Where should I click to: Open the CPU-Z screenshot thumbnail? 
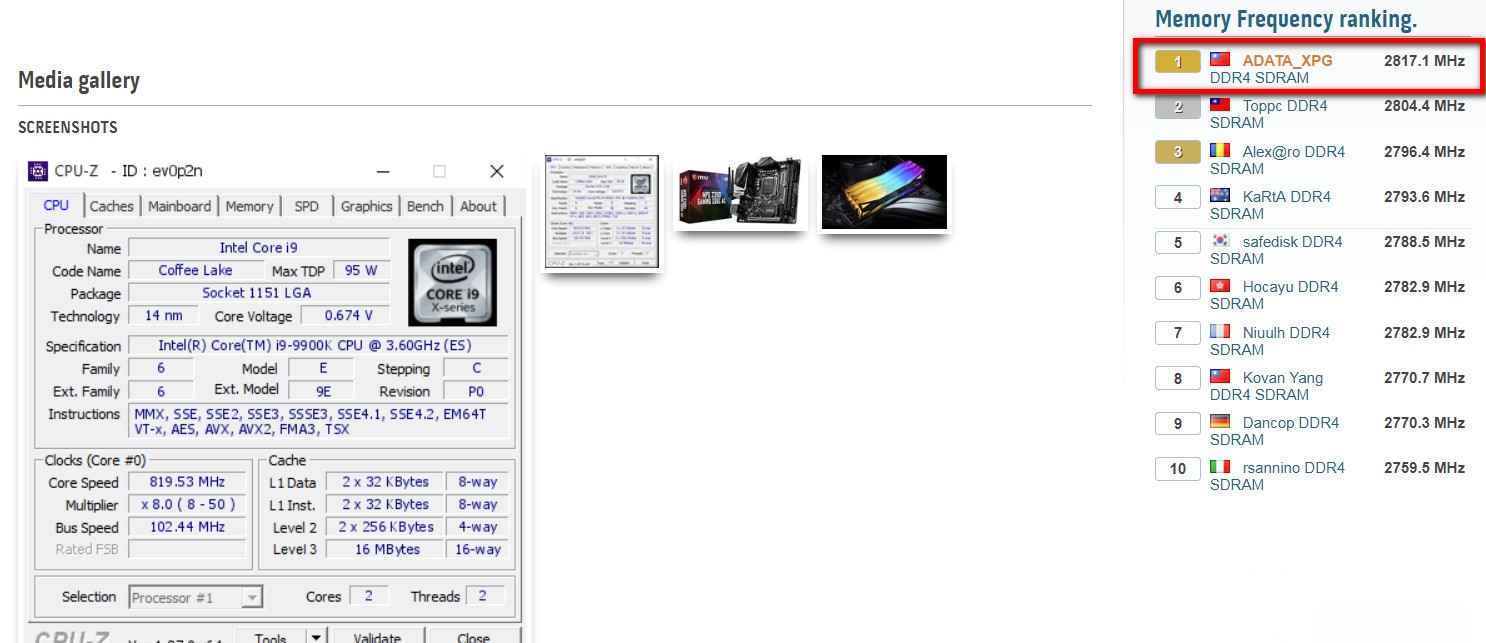pos(602,212)
